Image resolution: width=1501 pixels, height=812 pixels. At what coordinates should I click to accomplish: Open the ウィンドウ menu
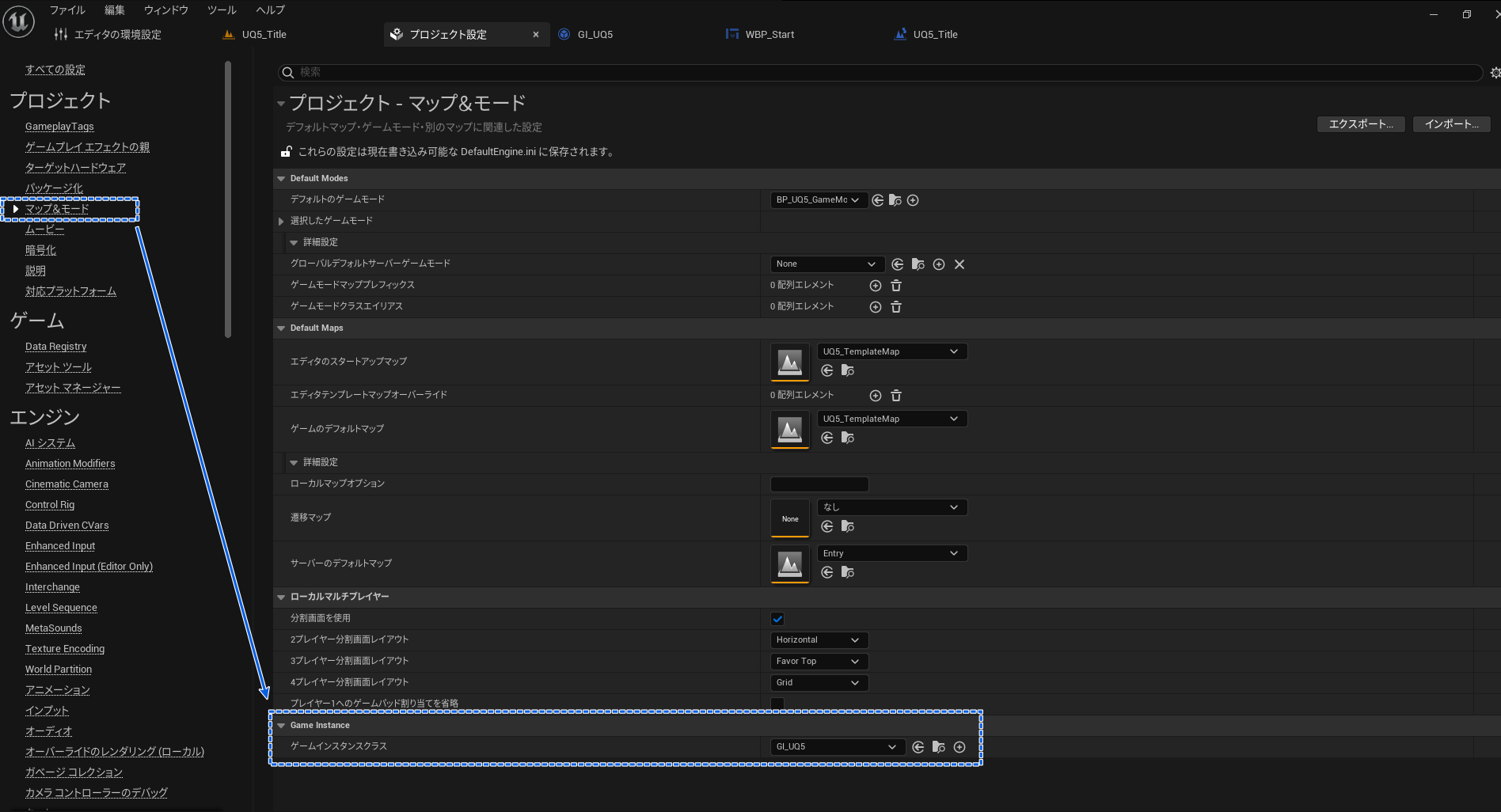coord(166,10)
